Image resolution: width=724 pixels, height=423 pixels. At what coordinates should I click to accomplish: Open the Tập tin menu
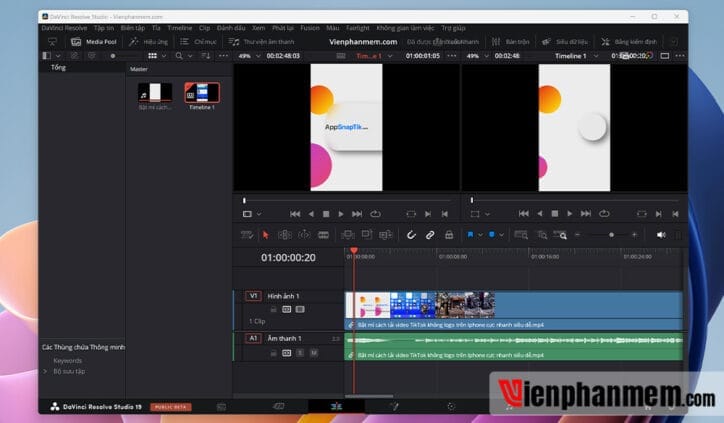(x=104, y=28)
